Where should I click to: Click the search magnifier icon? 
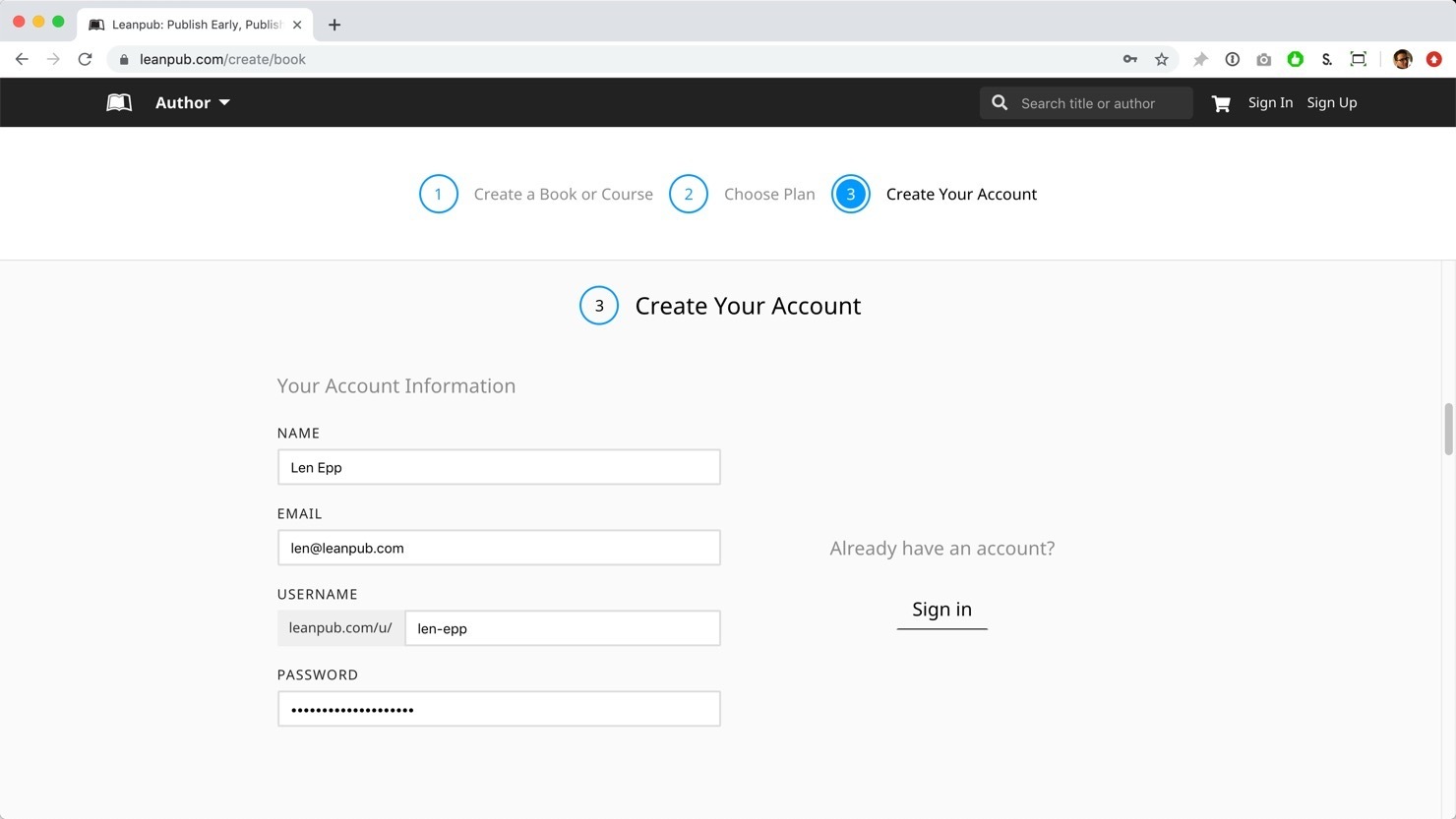pyautogui.click(x=1000, y=103)
